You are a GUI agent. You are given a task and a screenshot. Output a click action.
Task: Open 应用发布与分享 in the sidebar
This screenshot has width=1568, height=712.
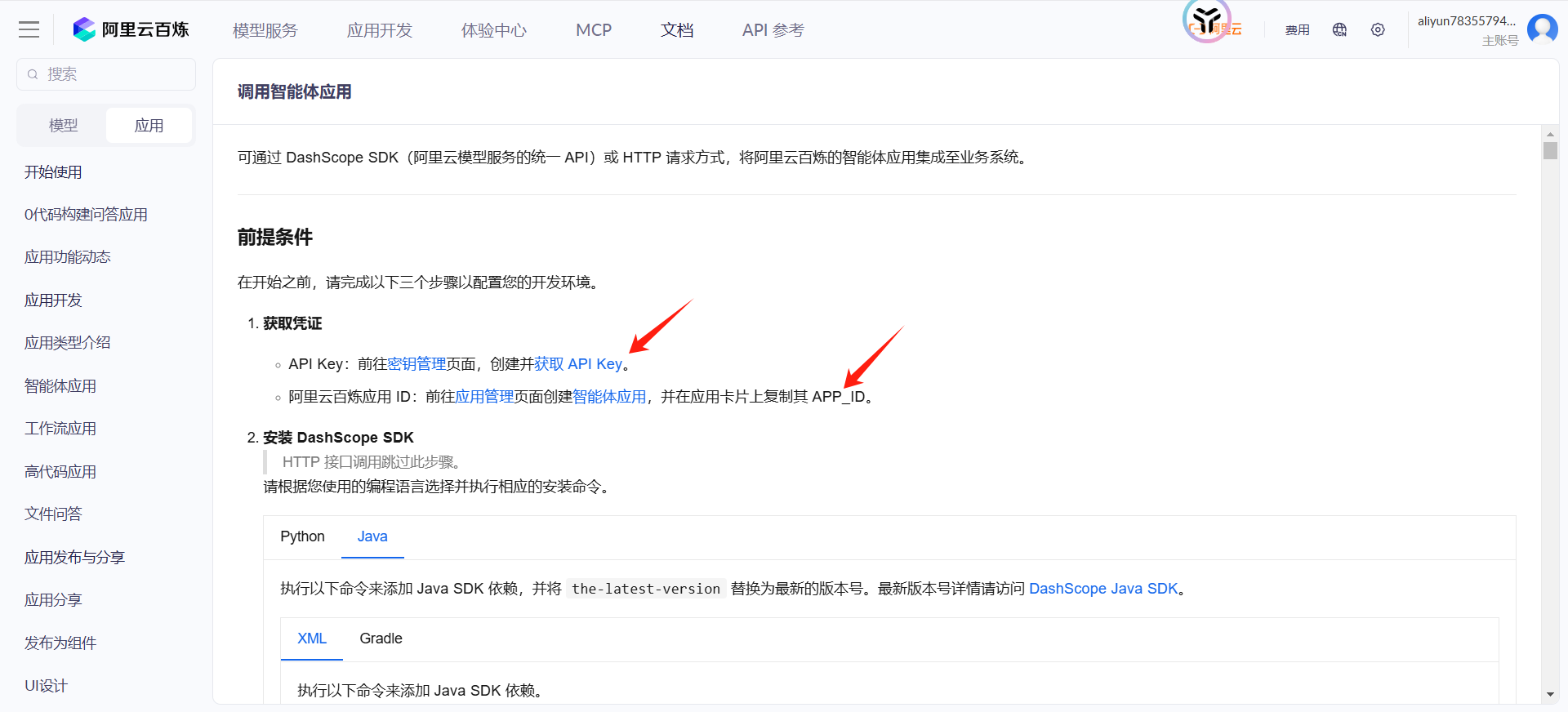coord(74,558)
